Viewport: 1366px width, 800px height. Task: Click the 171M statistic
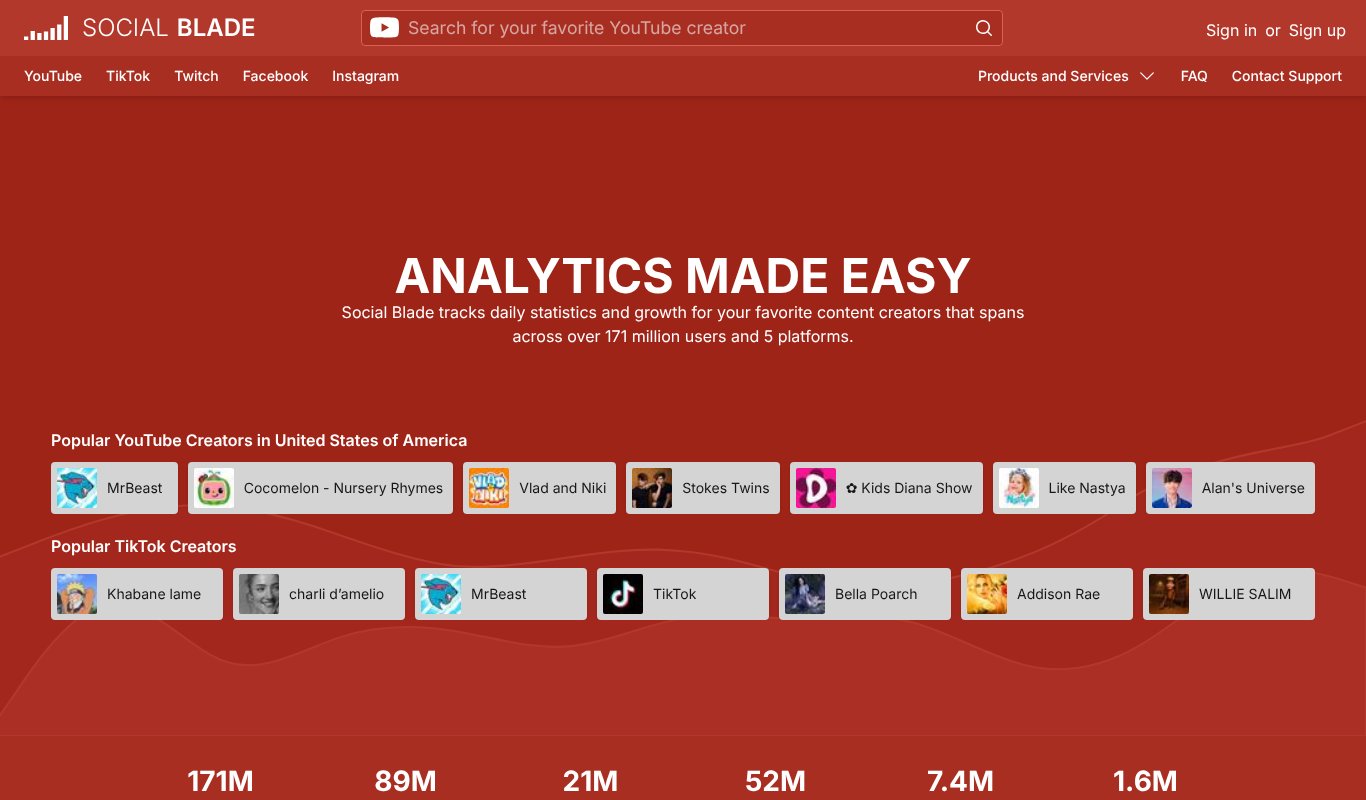point(220,781)
